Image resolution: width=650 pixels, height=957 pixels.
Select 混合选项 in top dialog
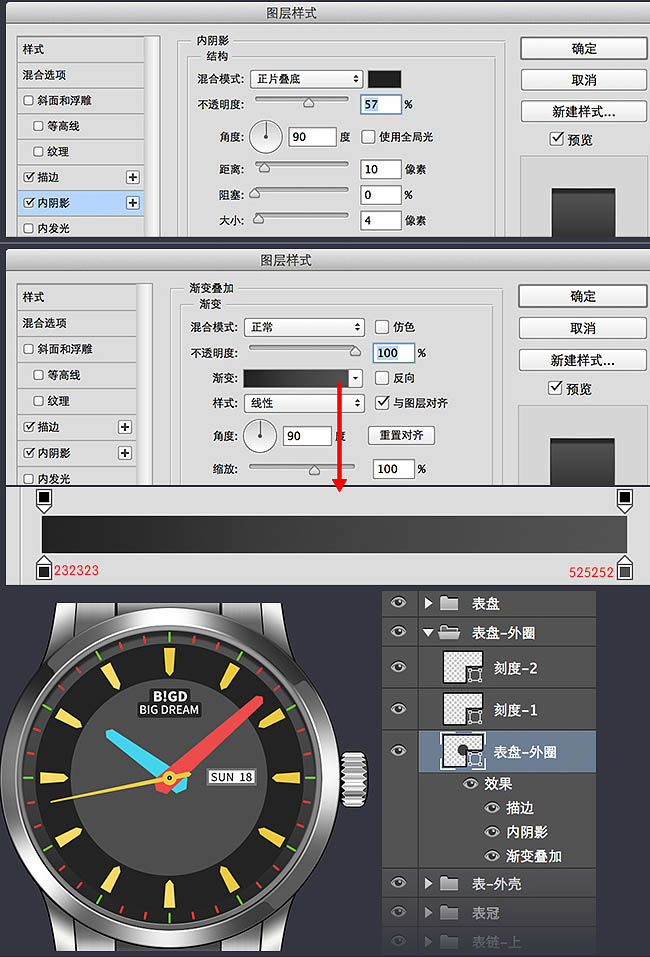(x=81, y=75)
